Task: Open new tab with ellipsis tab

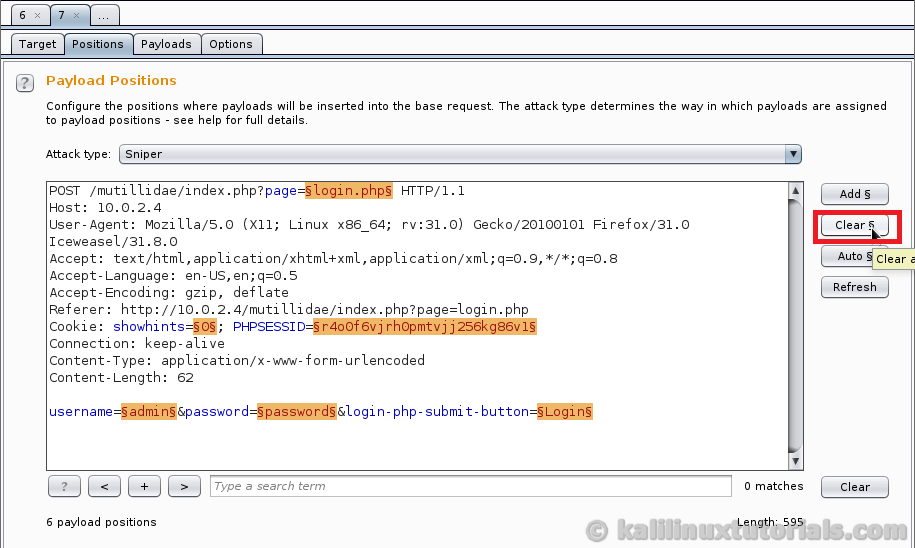Action: [104, 16]
